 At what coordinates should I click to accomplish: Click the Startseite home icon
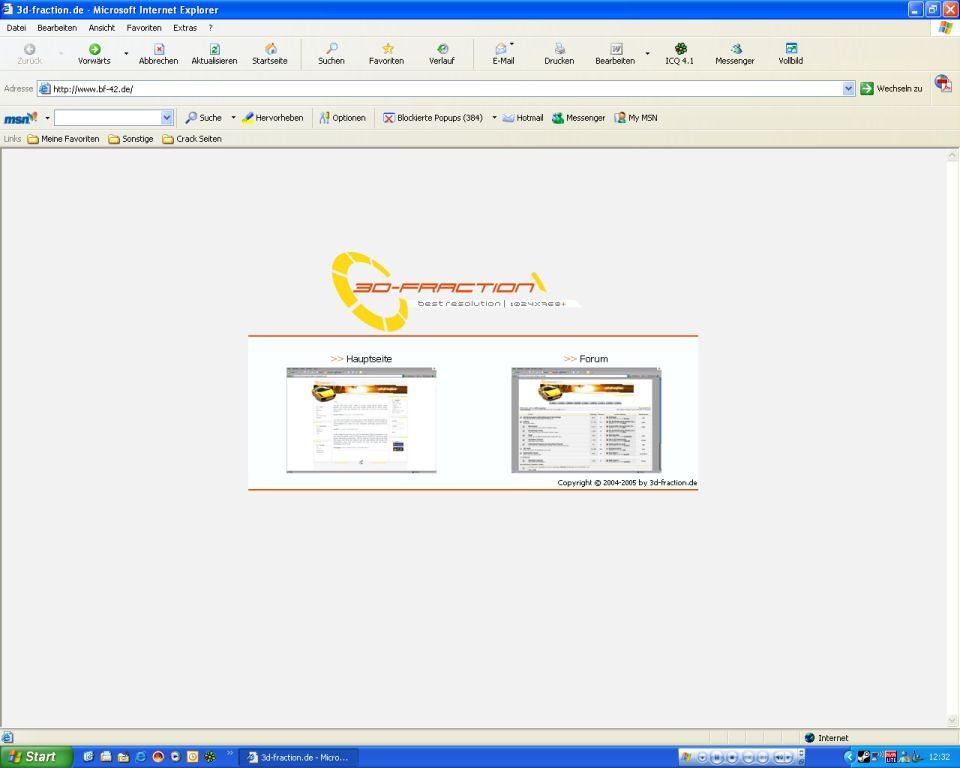270,49
